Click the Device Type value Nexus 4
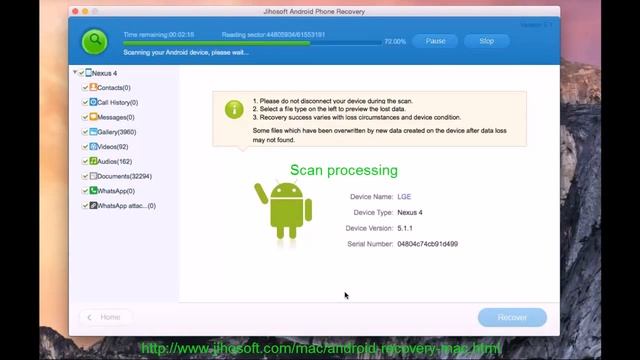The image size is (640, 360). [410, 213]
